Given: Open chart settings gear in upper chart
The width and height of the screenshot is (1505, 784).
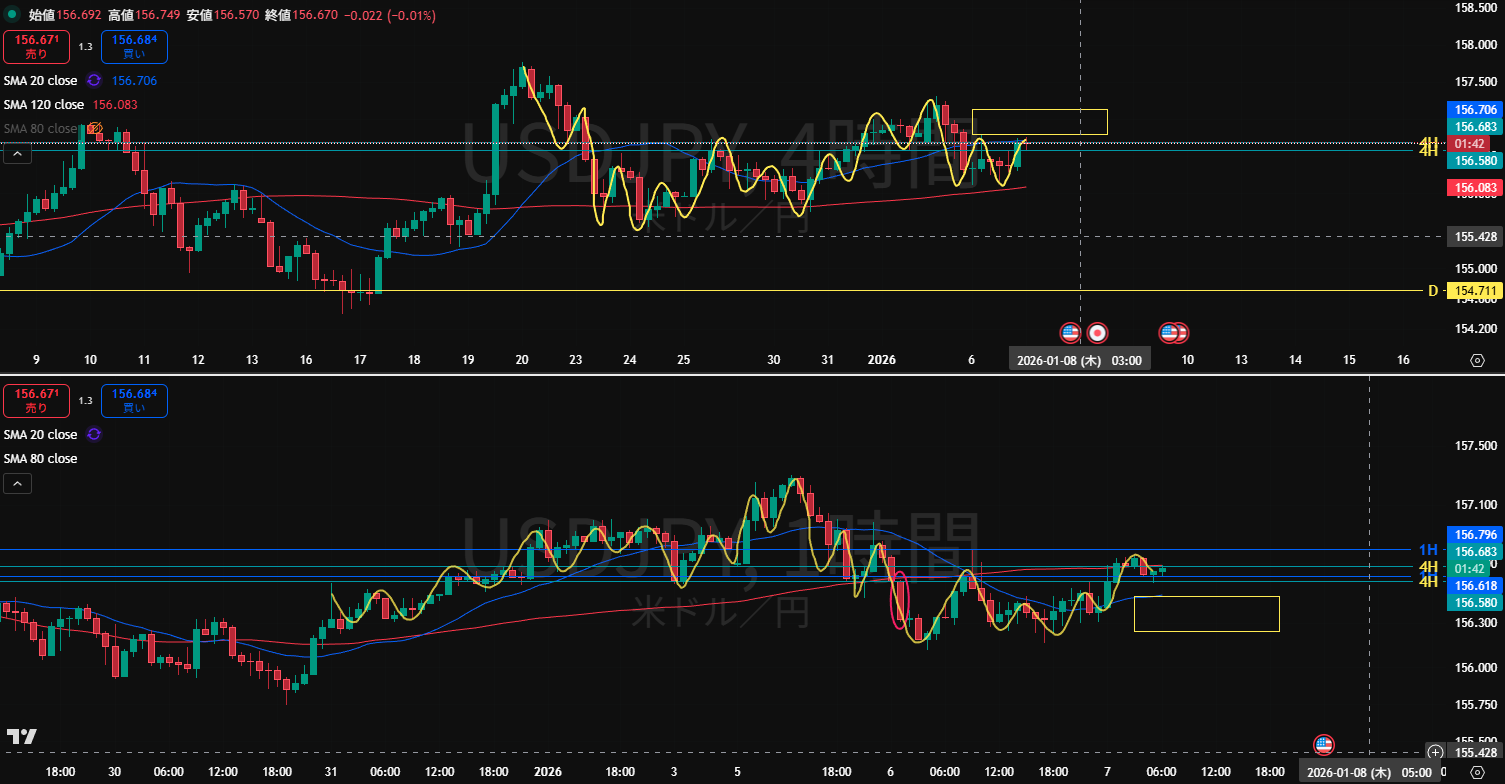Looking at the screenshot, I should point(1477,360).
